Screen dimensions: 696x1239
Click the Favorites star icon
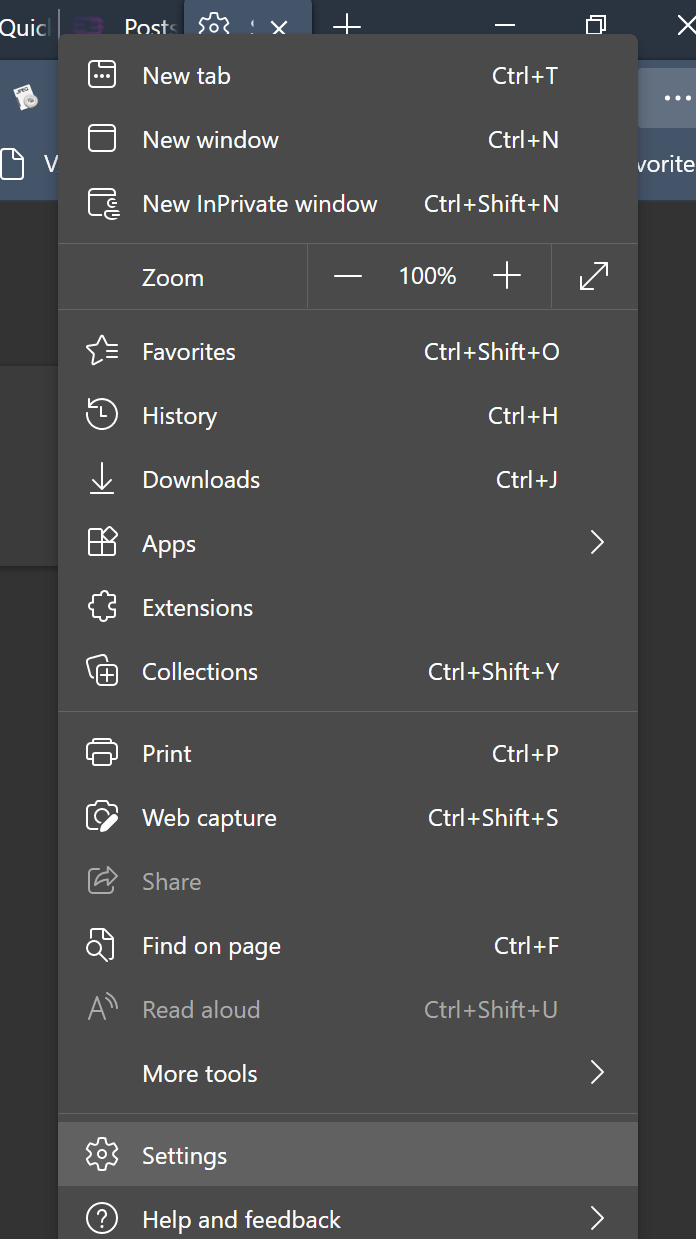click(102, 351)
